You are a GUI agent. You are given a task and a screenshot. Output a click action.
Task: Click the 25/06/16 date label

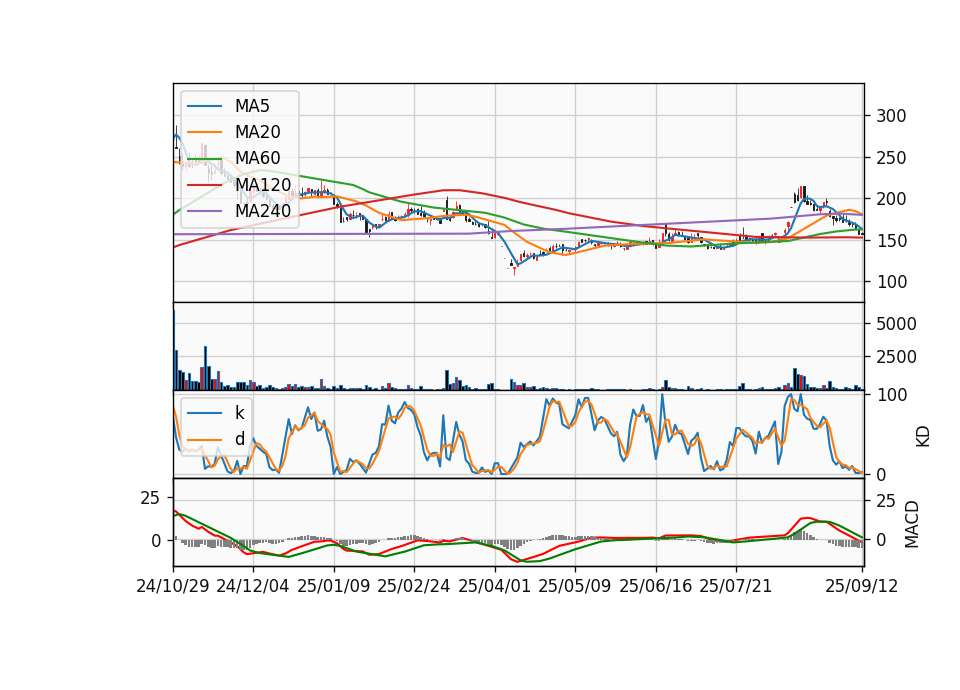point(655,586)
